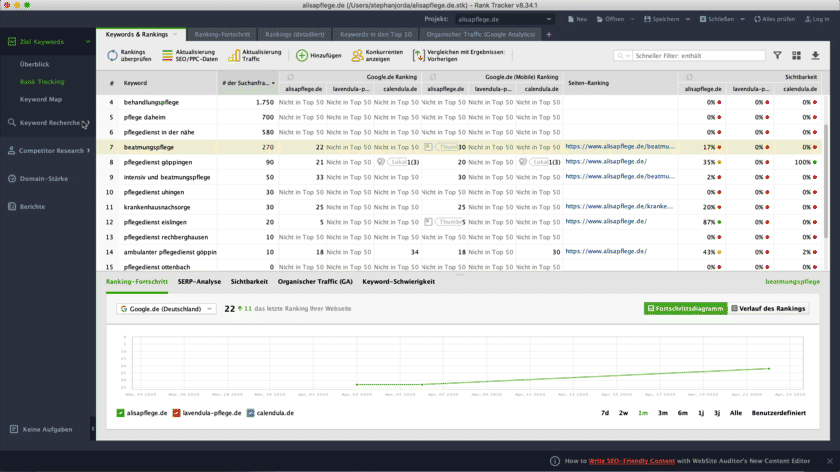Click Vergleichen mit Ergebnissen icon
Screen dimensions: 840x472
(x=418, y=55)
